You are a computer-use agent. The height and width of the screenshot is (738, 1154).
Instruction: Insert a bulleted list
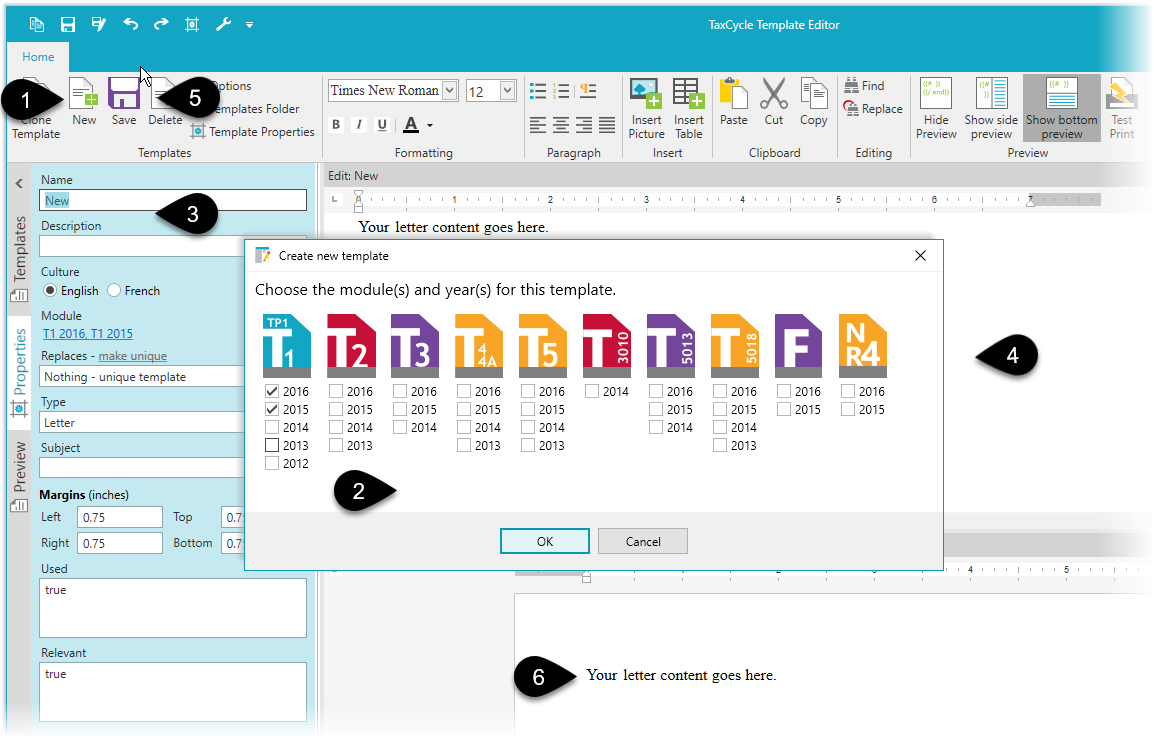(x=538, y=91)
